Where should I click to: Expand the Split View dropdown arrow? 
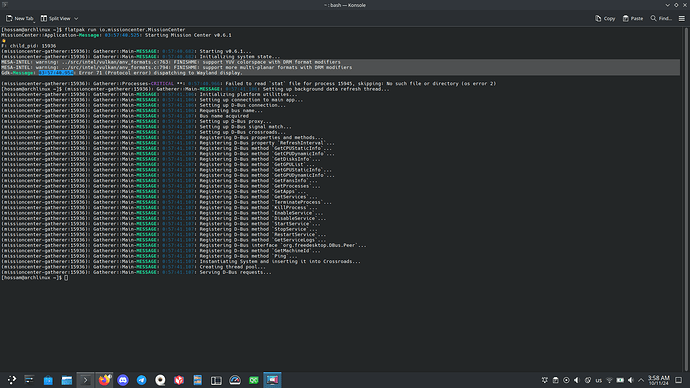pyautogui.click(x=76, y=18)
